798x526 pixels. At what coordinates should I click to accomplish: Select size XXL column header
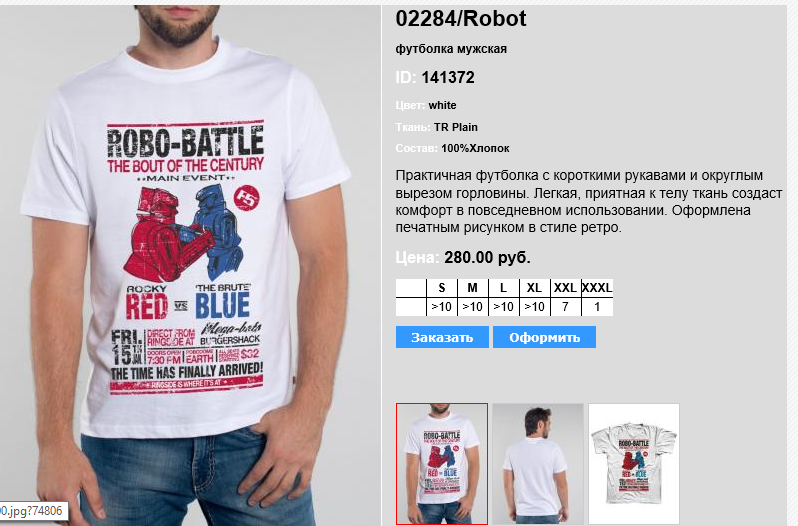click(565, 288)
